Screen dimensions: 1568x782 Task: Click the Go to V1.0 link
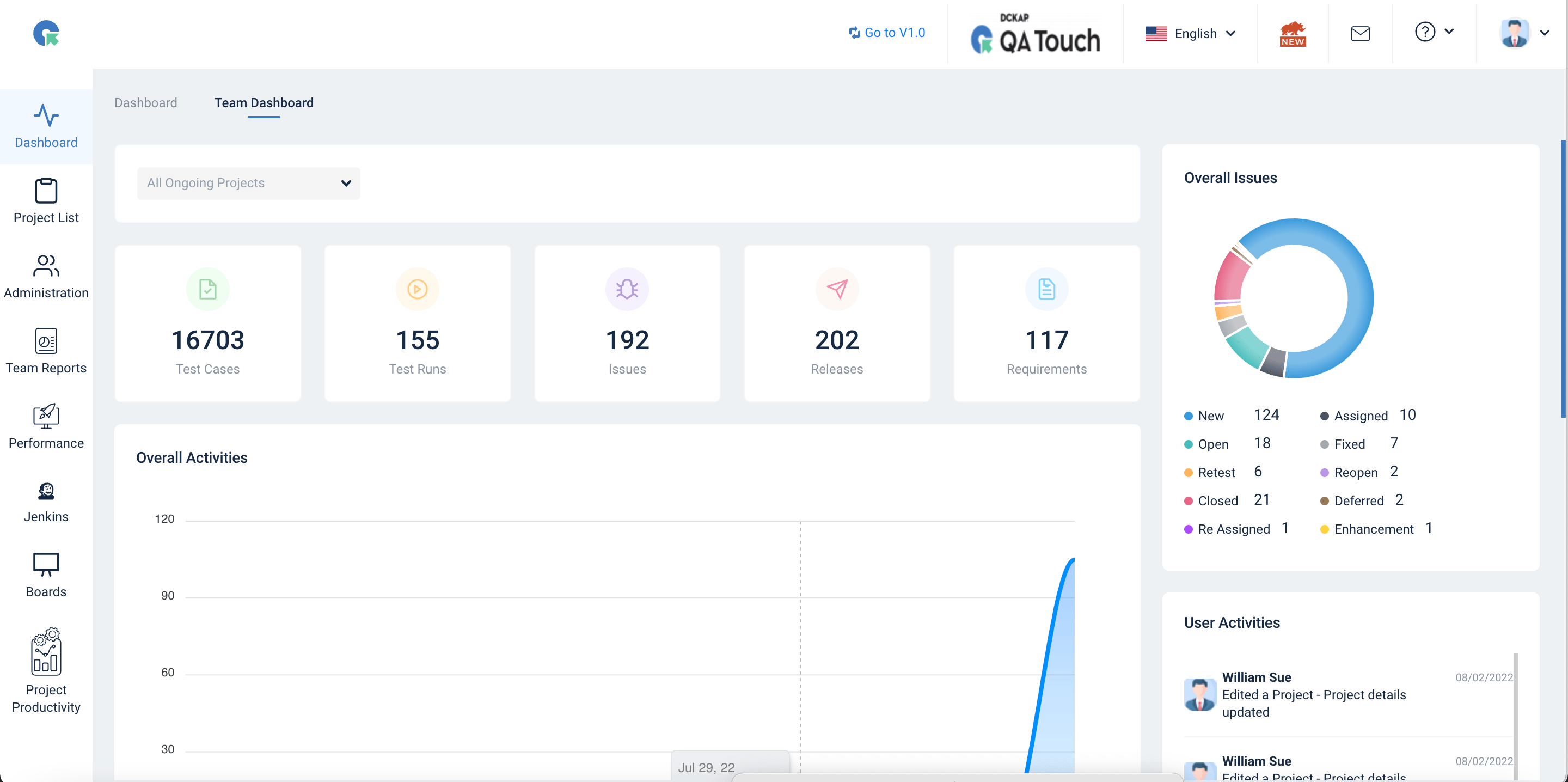(x=887, y=33)
